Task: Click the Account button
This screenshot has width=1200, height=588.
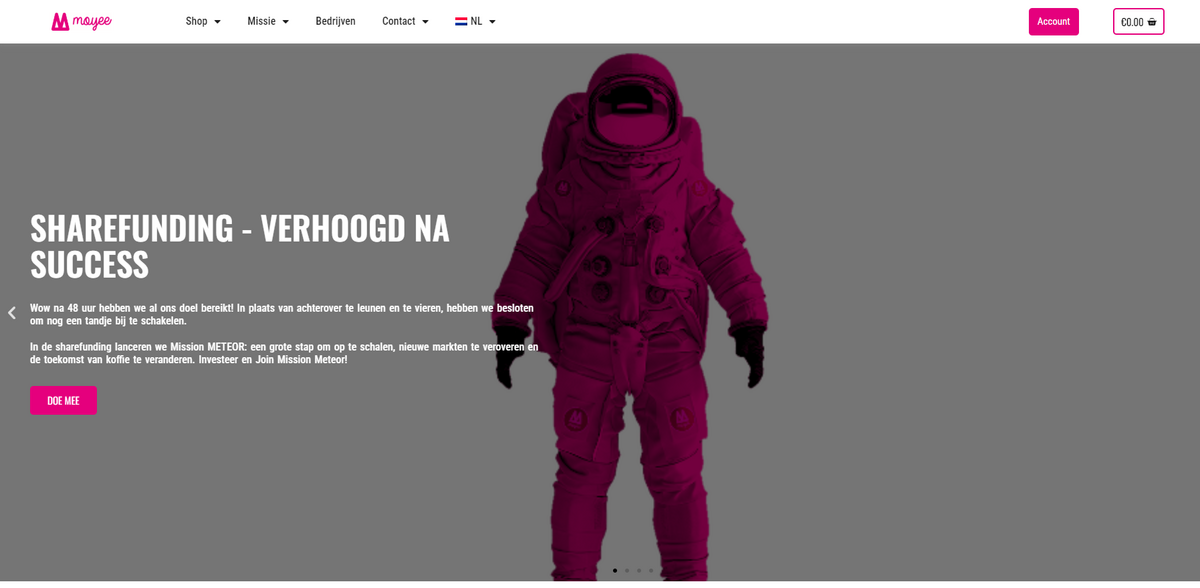Action: [1053, 21]
